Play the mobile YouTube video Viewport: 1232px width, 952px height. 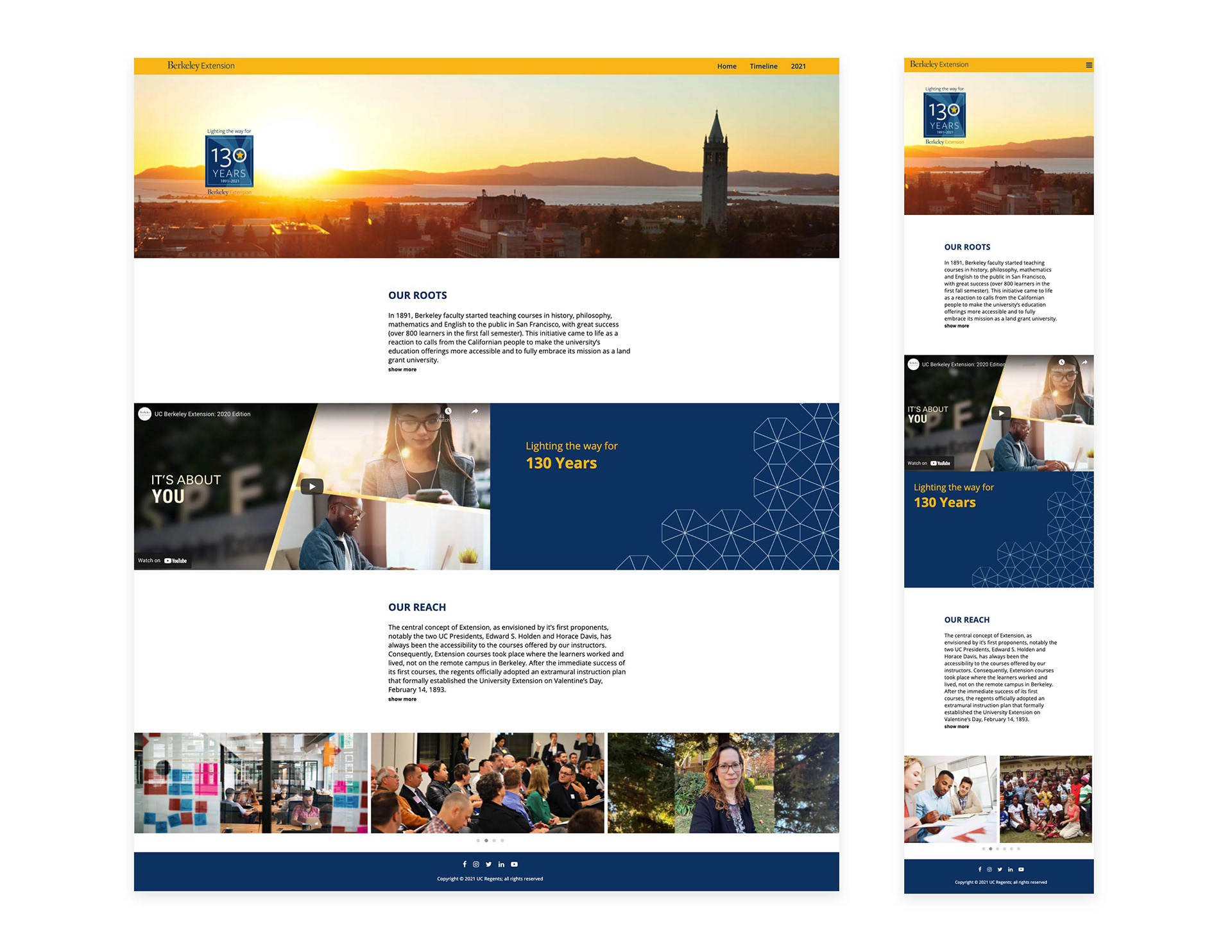[1001, 413]
